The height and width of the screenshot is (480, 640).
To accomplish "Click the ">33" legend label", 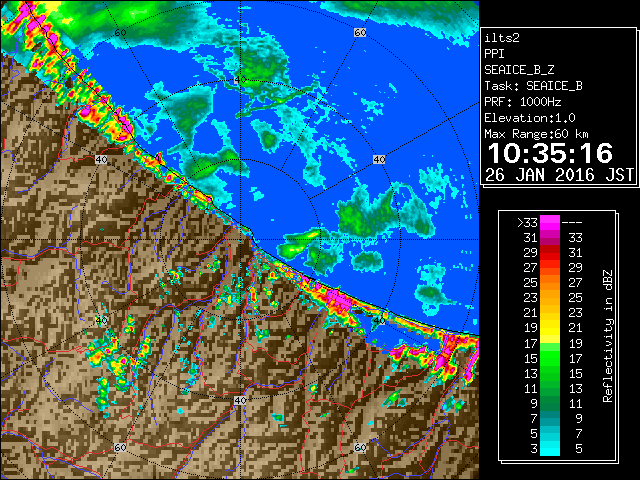I will point(527,223).
